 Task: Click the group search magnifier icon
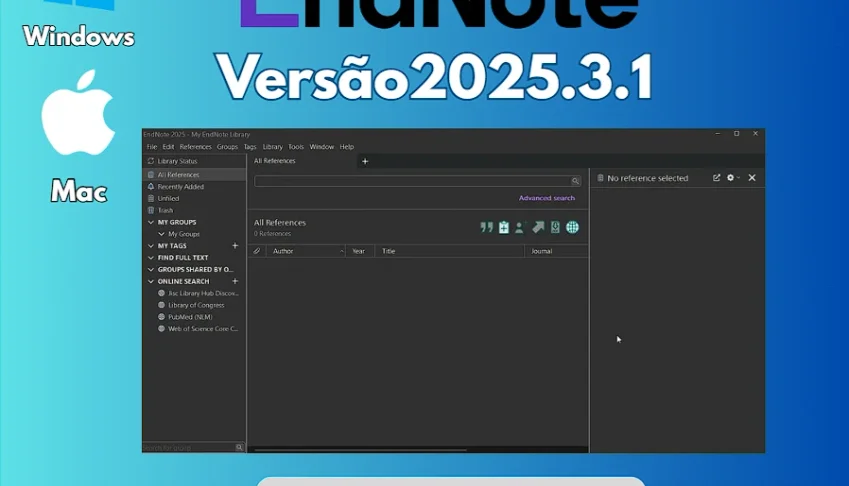point(239,448)
